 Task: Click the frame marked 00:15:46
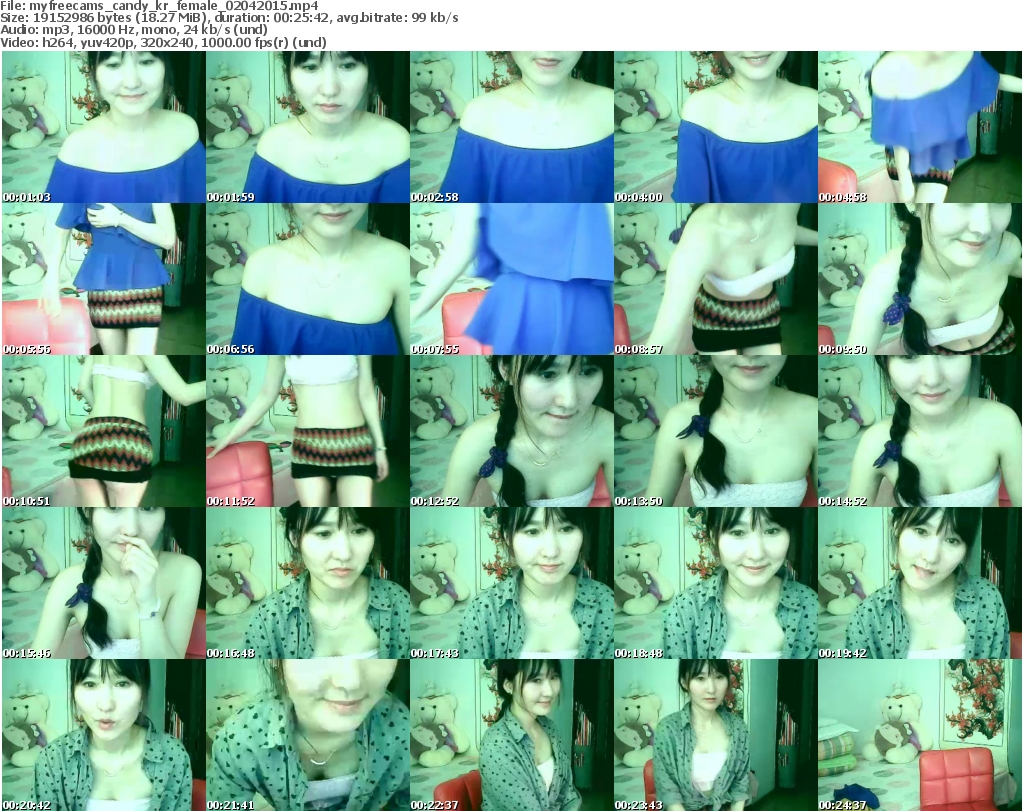(104, 584)
